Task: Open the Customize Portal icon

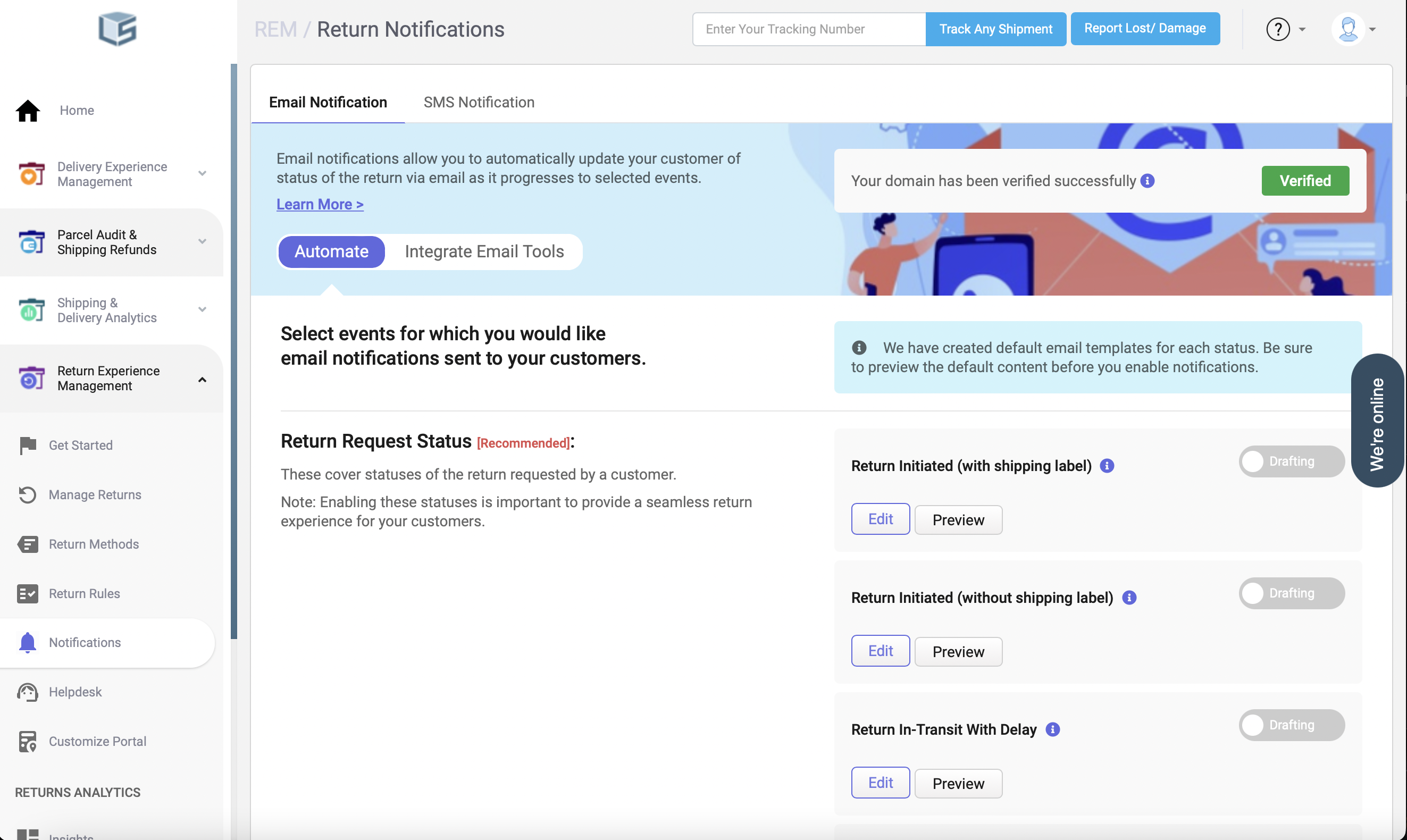Action: click(x=27, y=741)
